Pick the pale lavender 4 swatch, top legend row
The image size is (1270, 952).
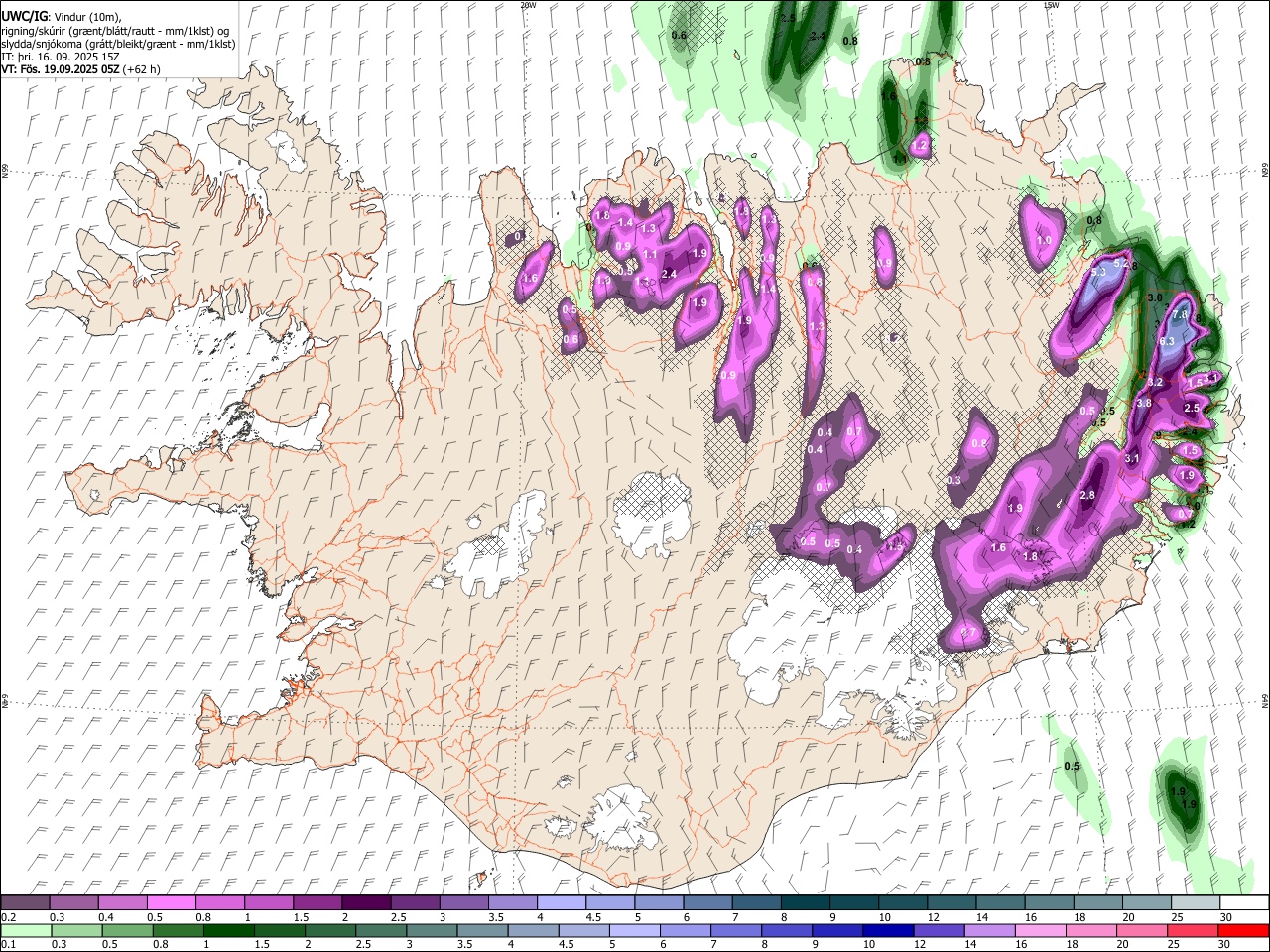[560, 903]
